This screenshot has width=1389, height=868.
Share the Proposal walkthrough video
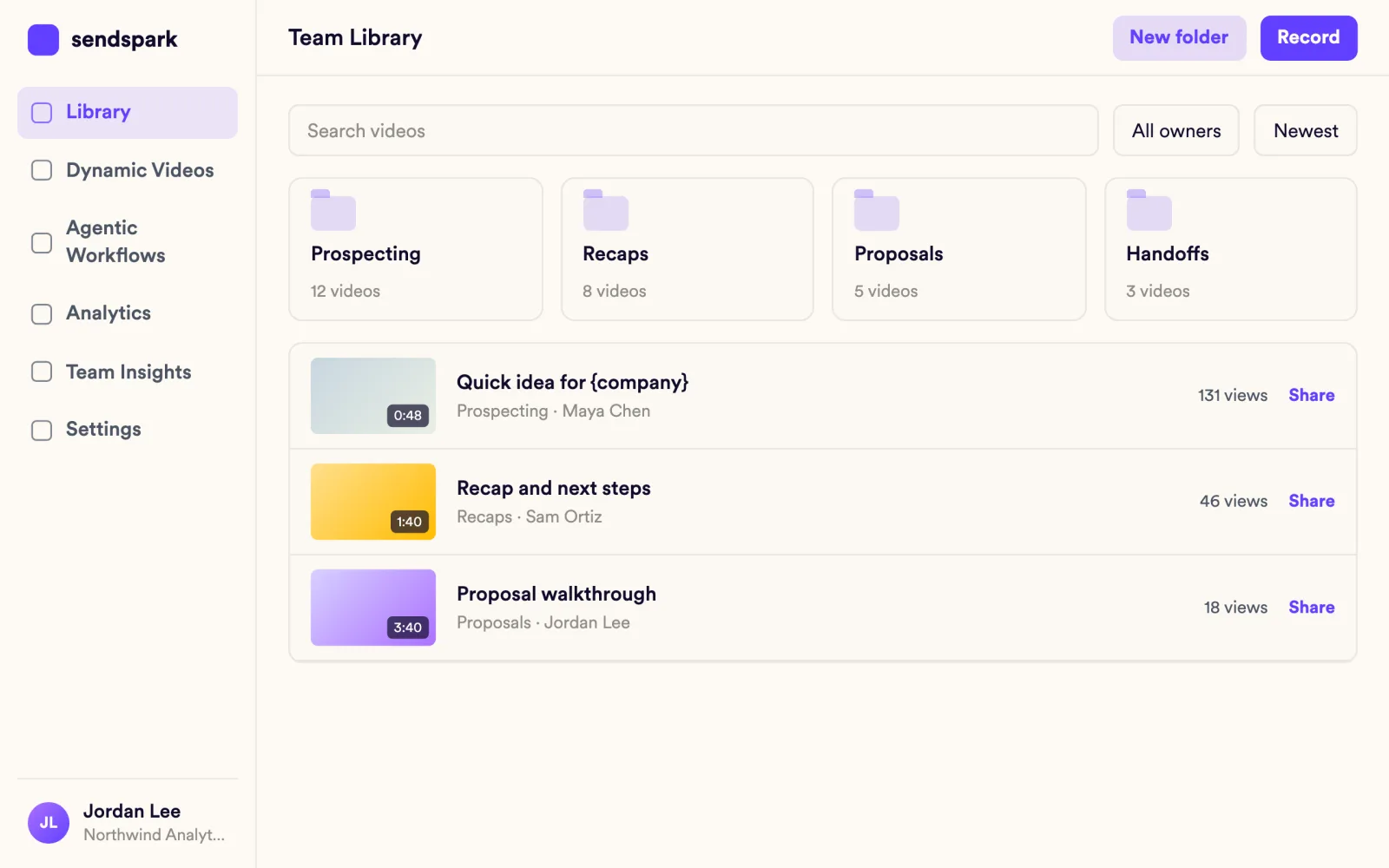(1312, 607)
